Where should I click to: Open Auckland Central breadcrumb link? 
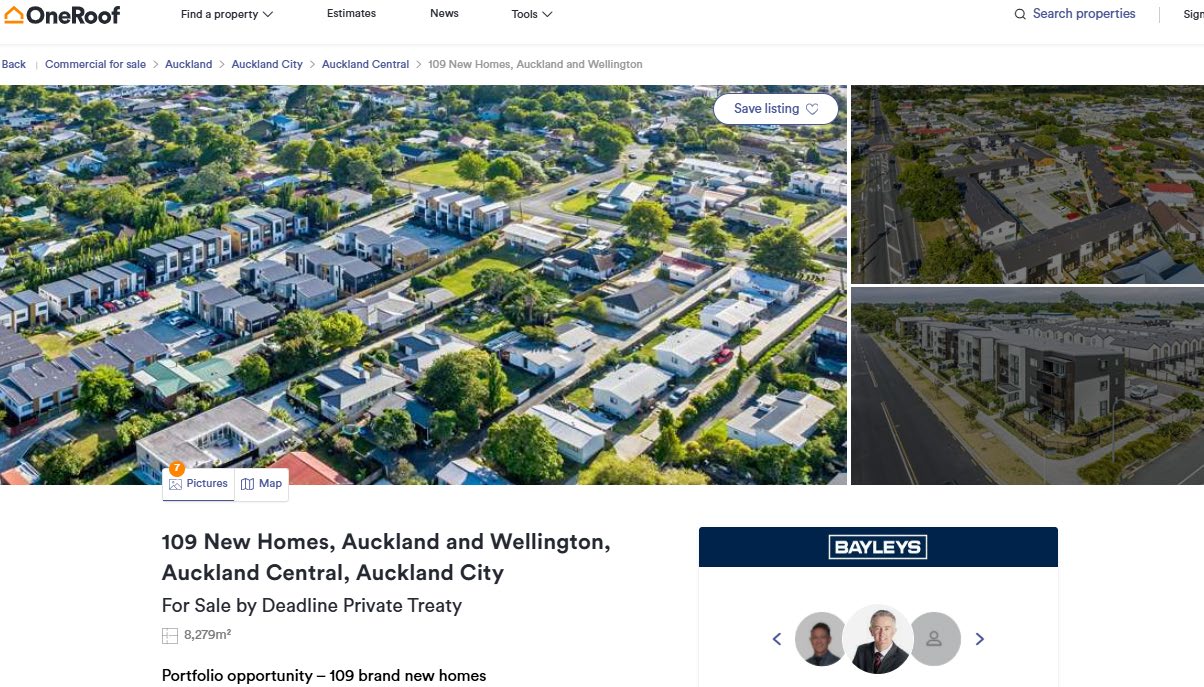(365, 64)
